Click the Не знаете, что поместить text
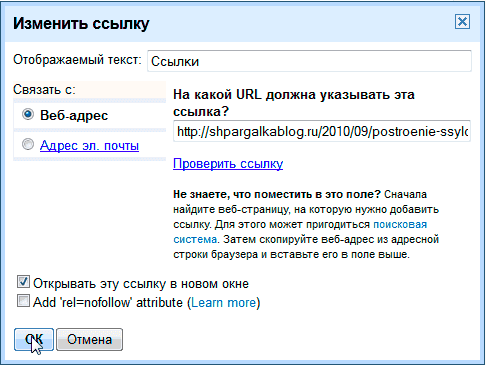The height and width of the screenshot is (365, 486). tap(277, 194)
